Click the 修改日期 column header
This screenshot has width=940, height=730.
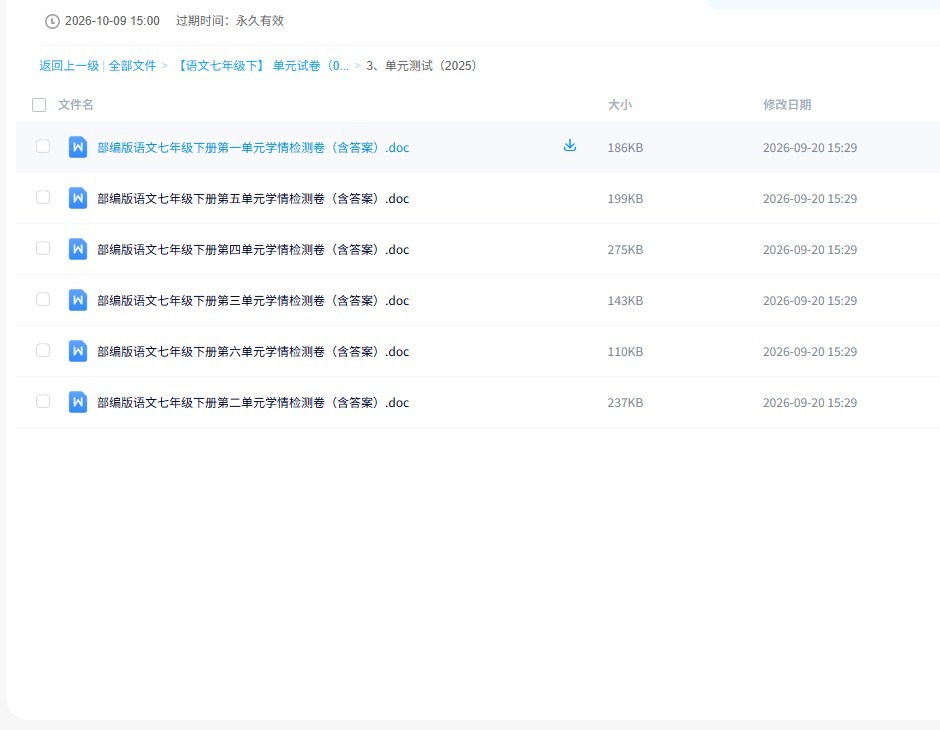click(x=787, y=105)
